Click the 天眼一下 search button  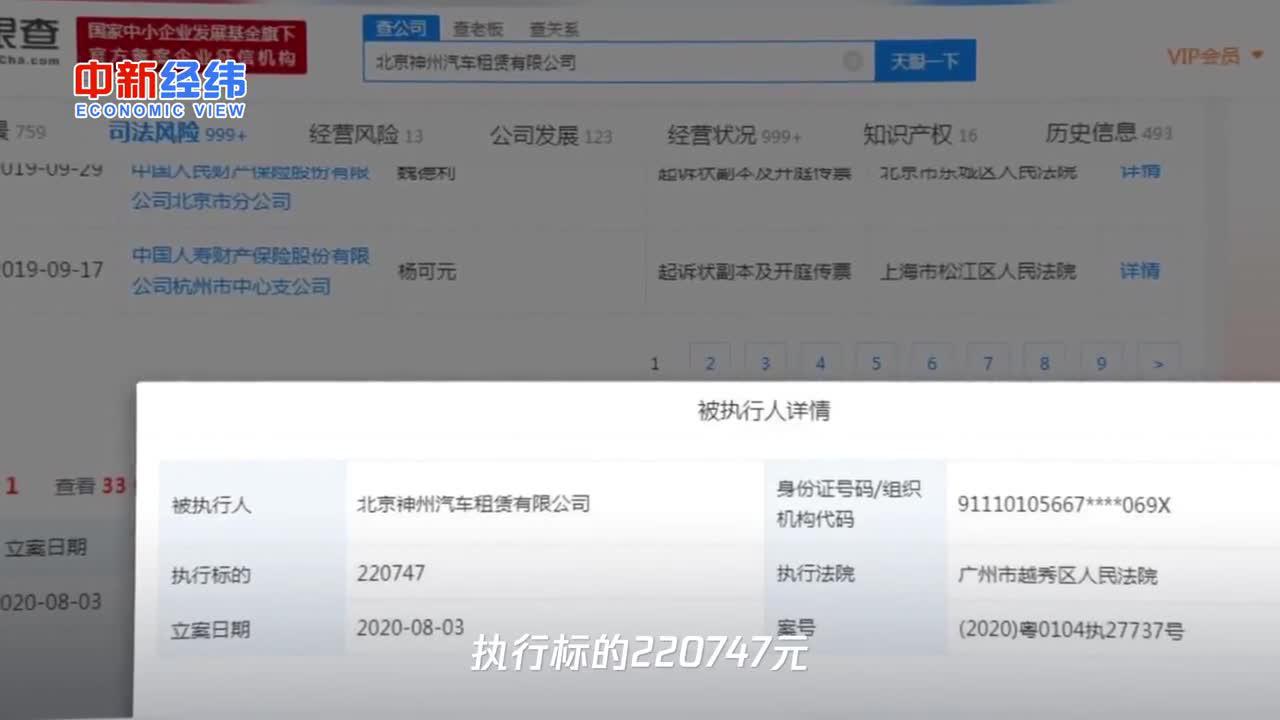coord(925,61)
